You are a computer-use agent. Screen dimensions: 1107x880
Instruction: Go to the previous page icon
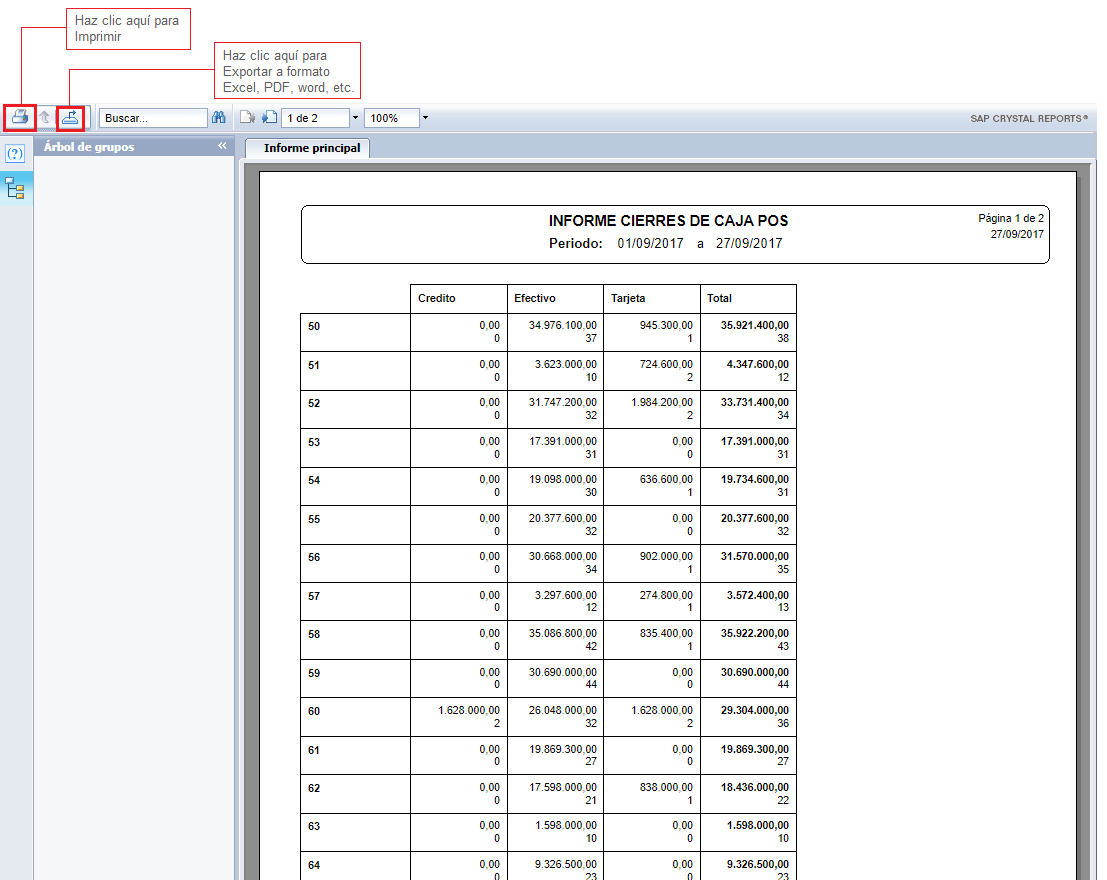pyautogui.click(x=247, y=118)
